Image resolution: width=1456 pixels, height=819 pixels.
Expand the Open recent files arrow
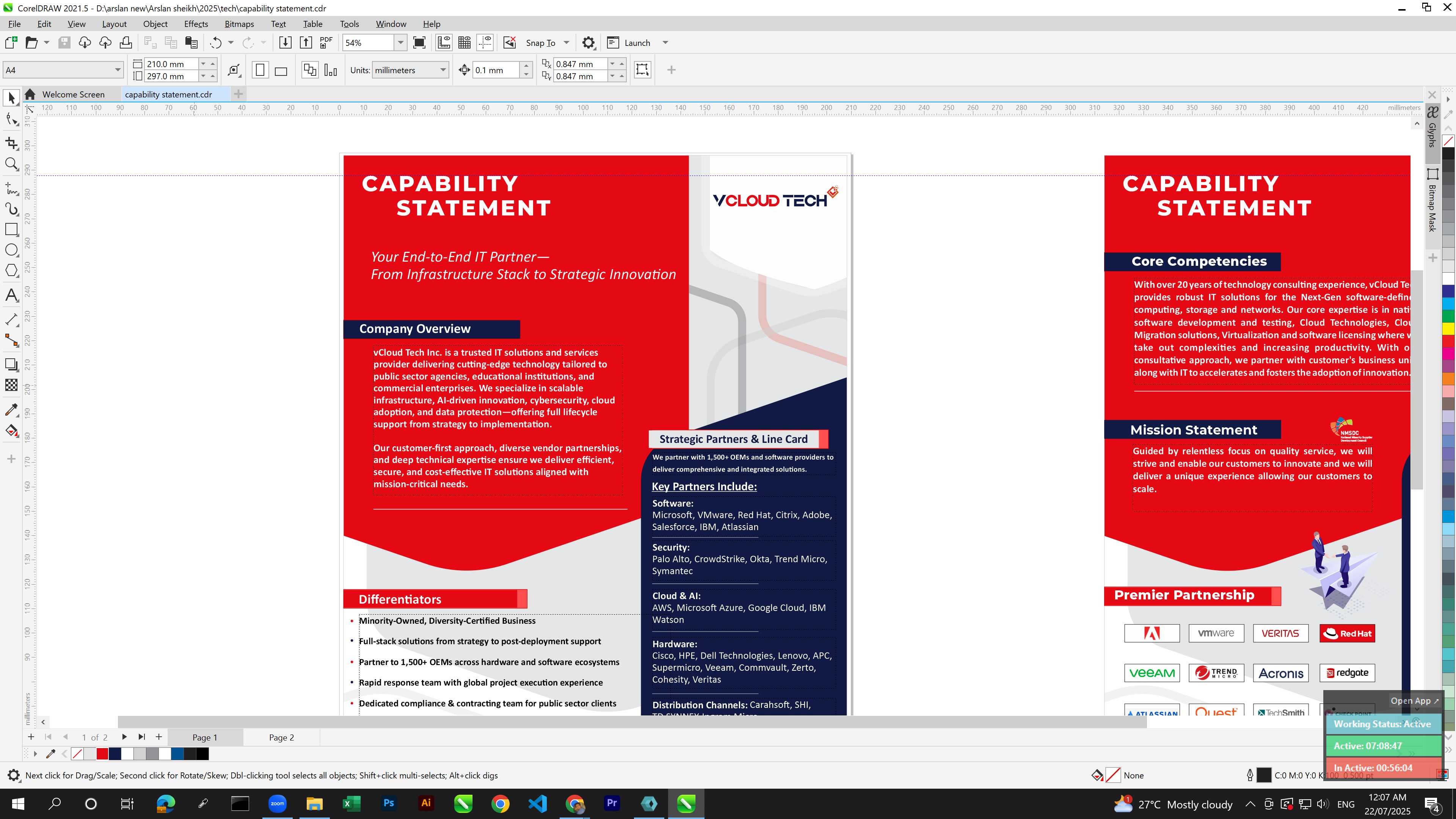click(x=46, y=42)
